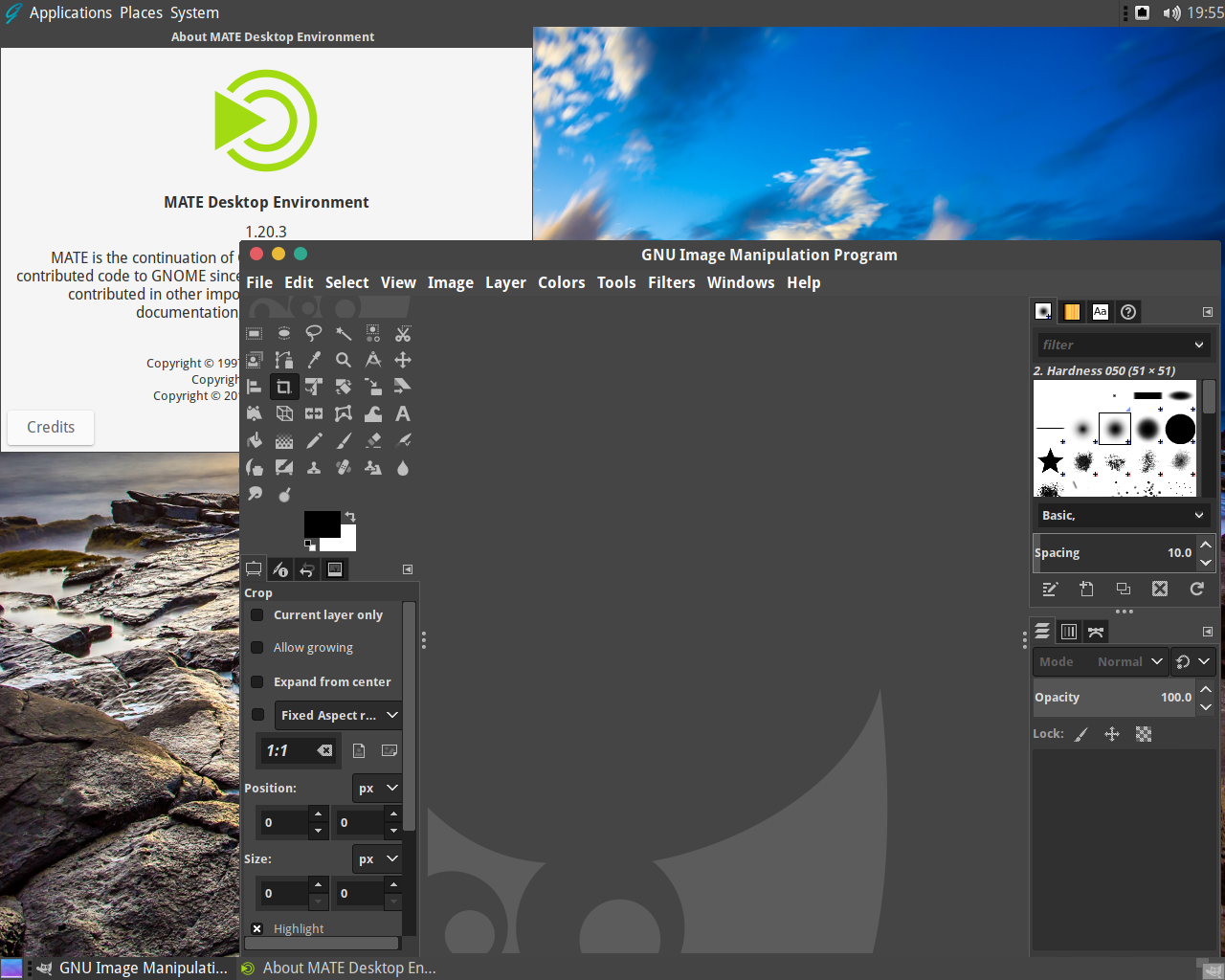1225x980 pixels.
Task: Open the Colors menu
Action: 562,282
